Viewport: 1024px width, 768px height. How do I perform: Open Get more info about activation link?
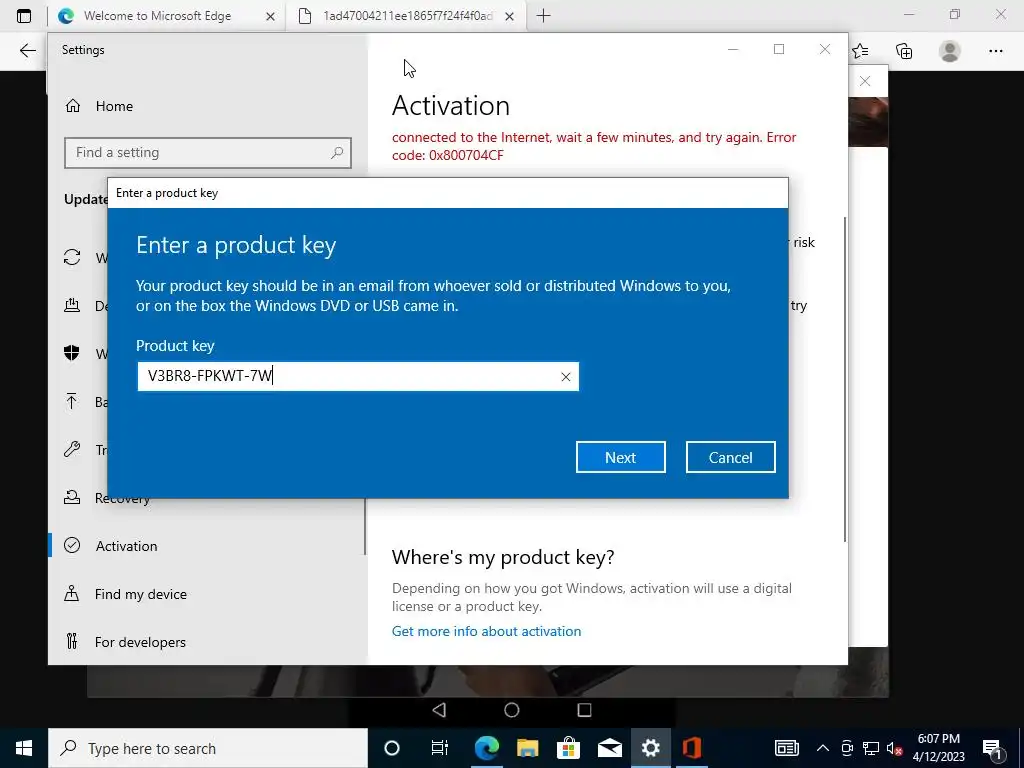(x=487, y=632)
